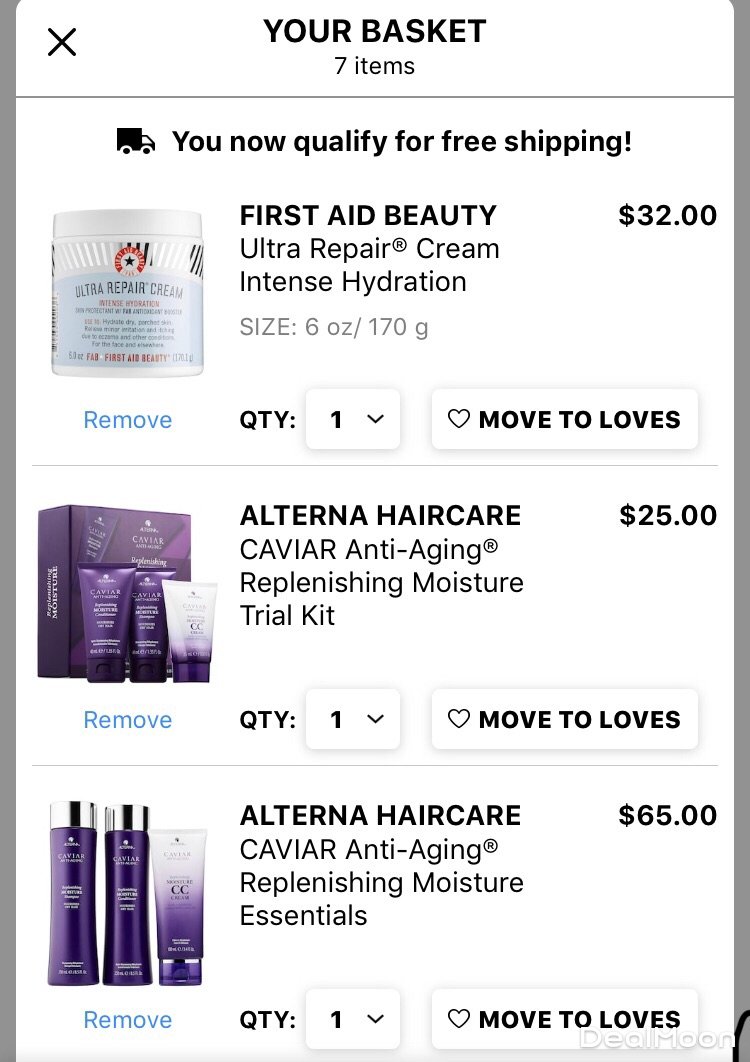750x1062 pixels.
Task: Click heart icon for Ultra Repair Cream
Action: click(459, 419)
